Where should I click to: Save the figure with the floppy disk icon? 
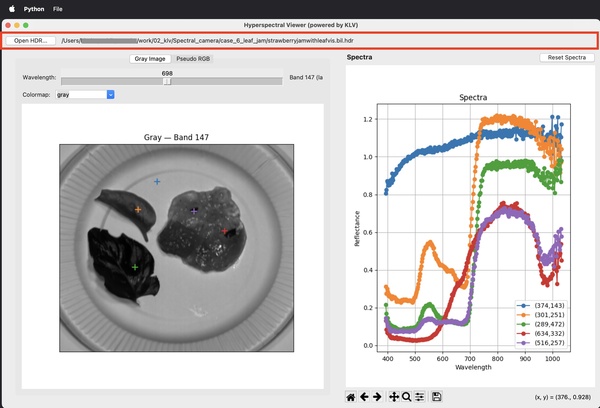[x=437, y=397]
